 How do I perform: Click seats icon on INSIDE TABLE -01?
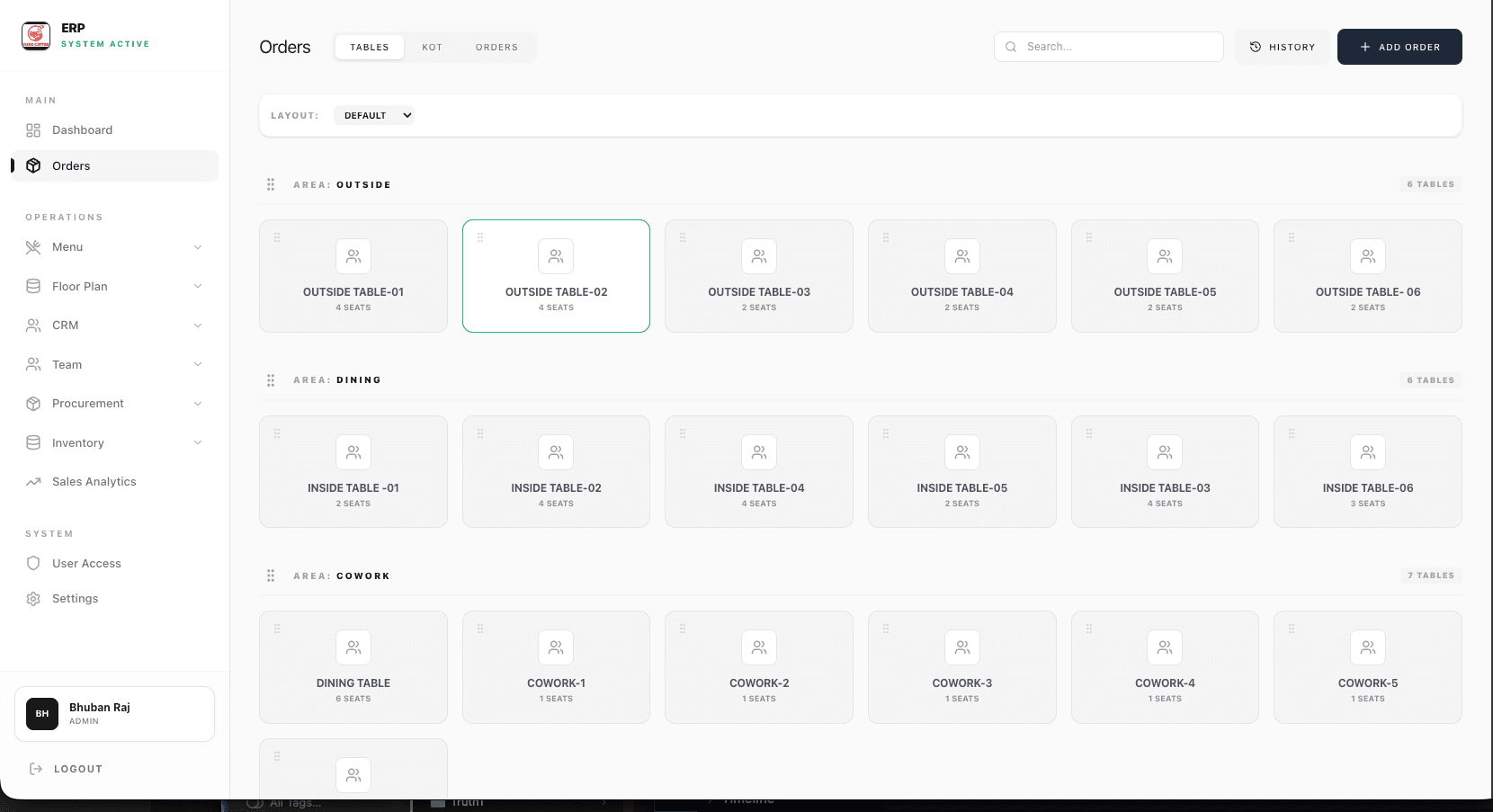click(x=353, y=452)
